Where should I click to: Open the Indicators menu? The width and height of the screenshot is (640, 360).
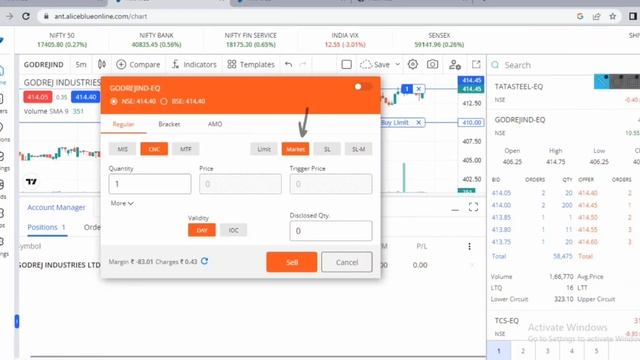click(x=194, y=64)
